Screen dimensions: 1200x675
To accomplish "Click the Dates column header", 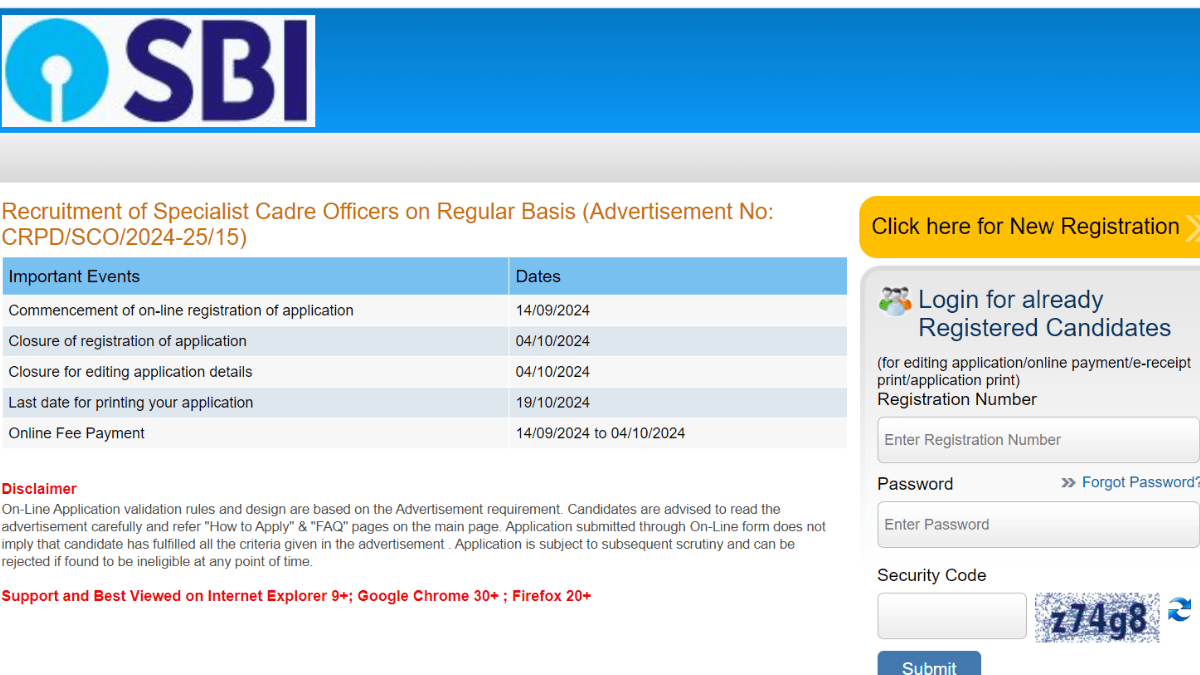I will tap(678, 276).
